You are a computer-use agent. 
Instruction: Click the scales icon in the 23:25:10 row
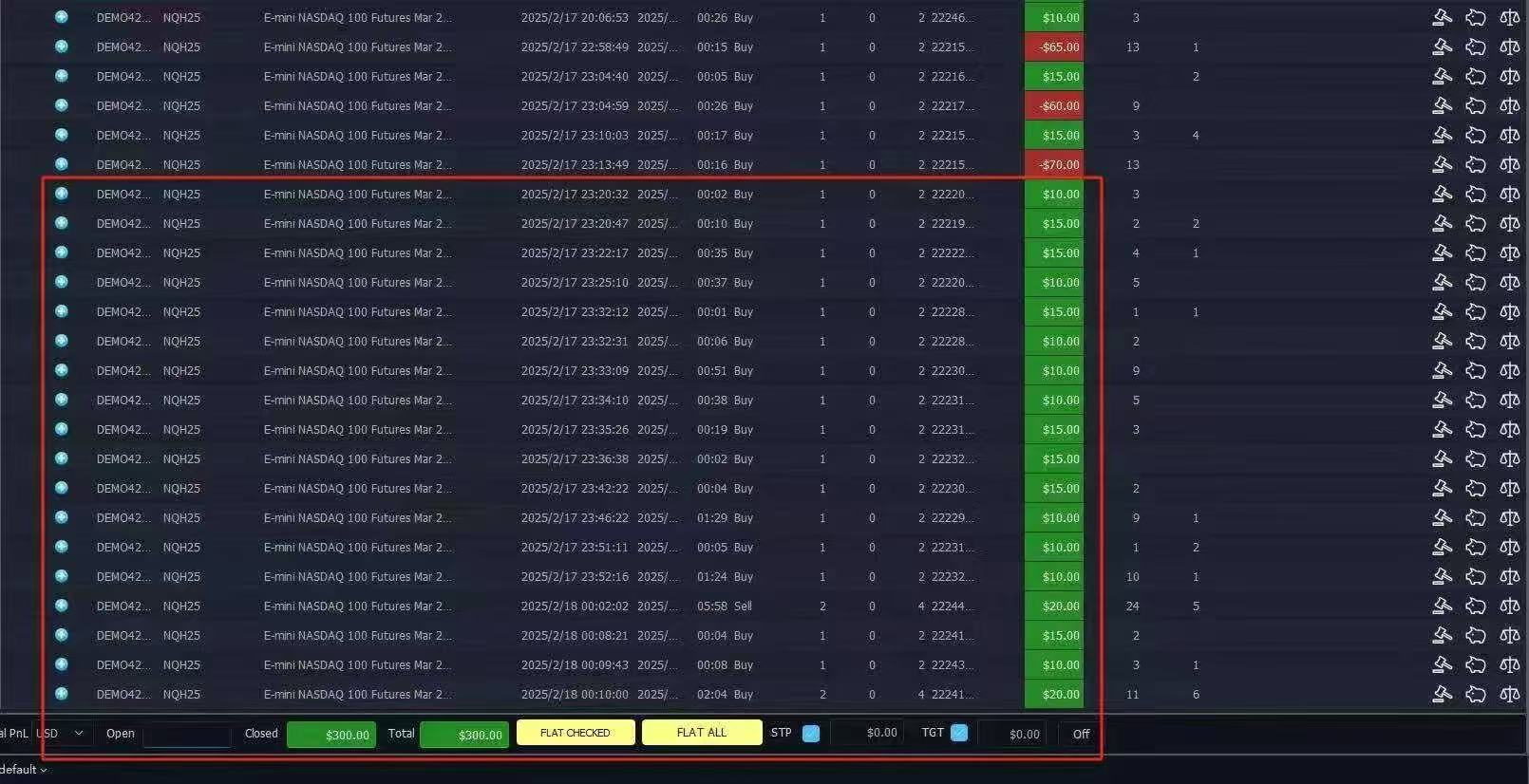1509,282
